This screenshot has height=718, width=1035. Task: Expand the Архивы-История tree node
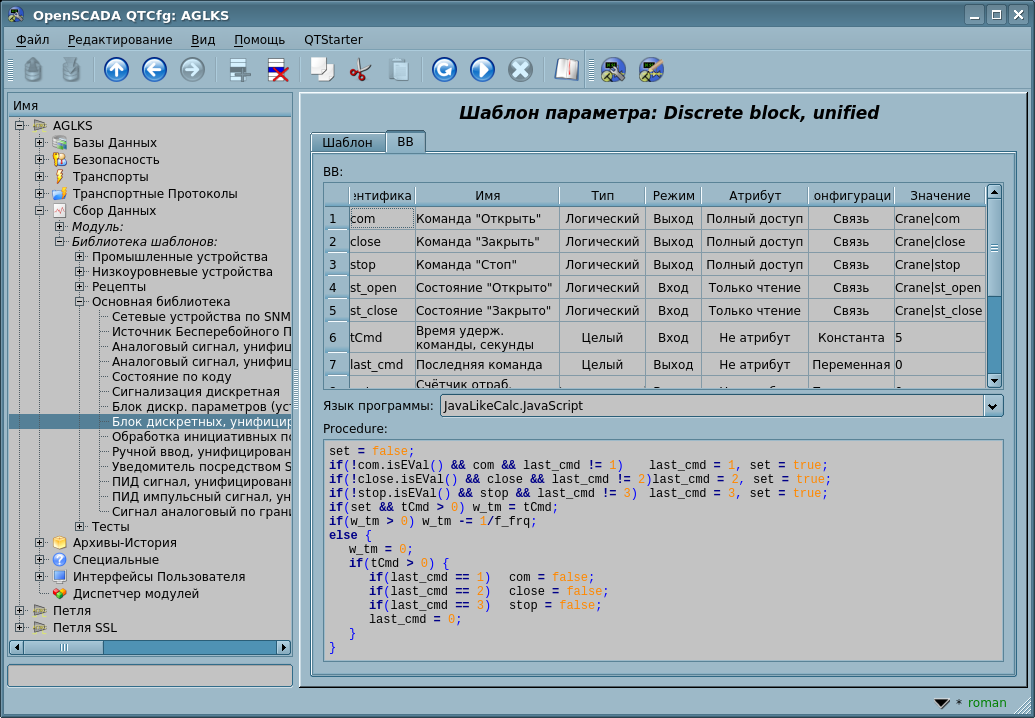(40, 543)
